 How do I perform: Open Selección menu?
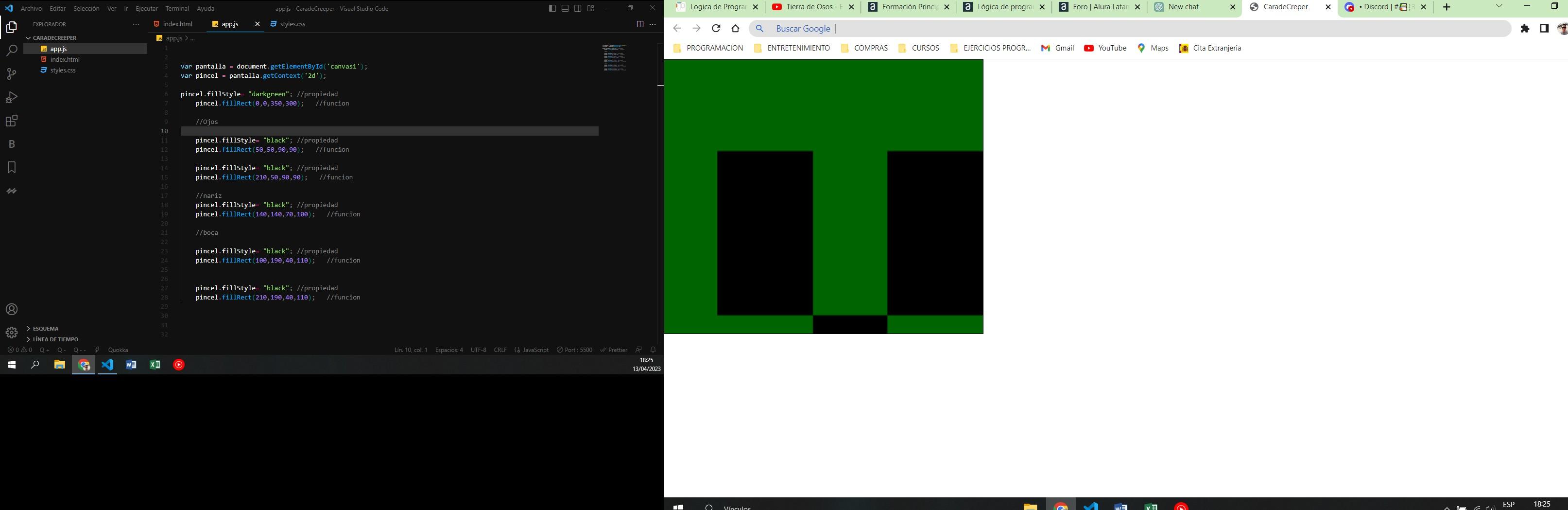point(86,9)
